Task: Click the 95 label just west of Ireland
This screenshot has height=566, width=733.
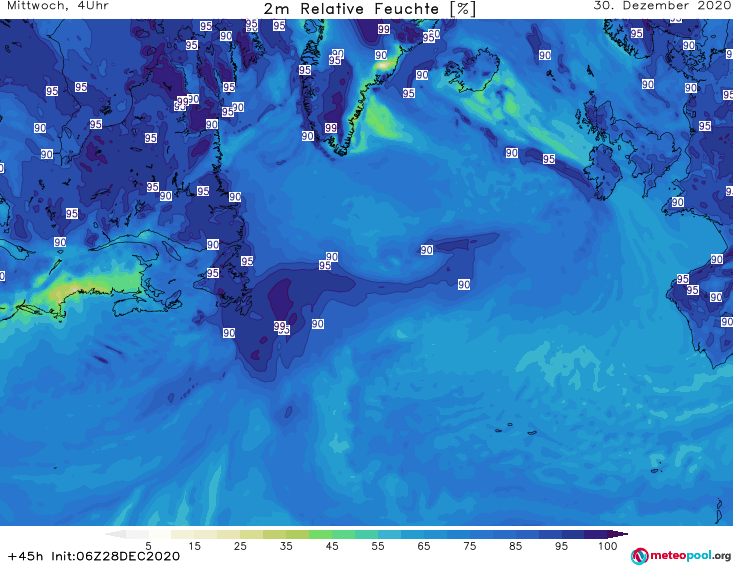Action: pyautogui.click(x=549, y=159)
